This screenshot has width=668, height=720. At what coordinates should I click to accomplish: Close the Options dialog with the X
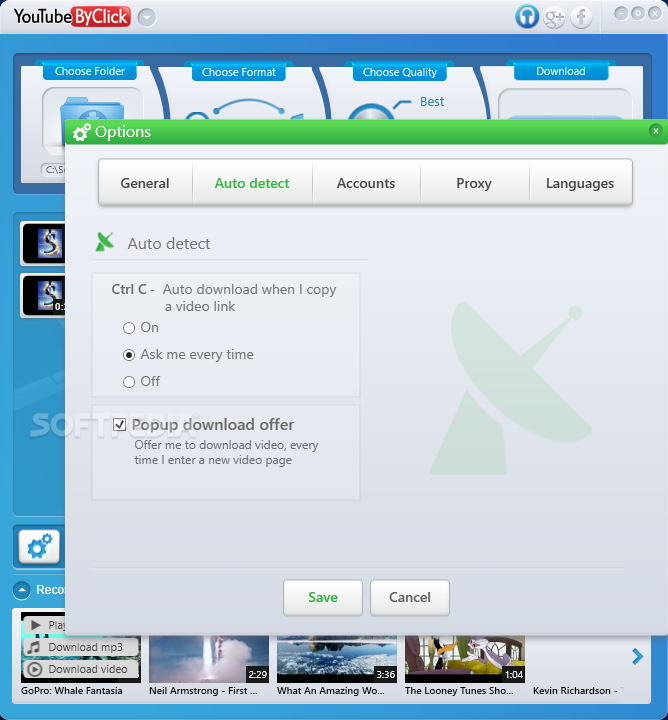click(656, 131)
